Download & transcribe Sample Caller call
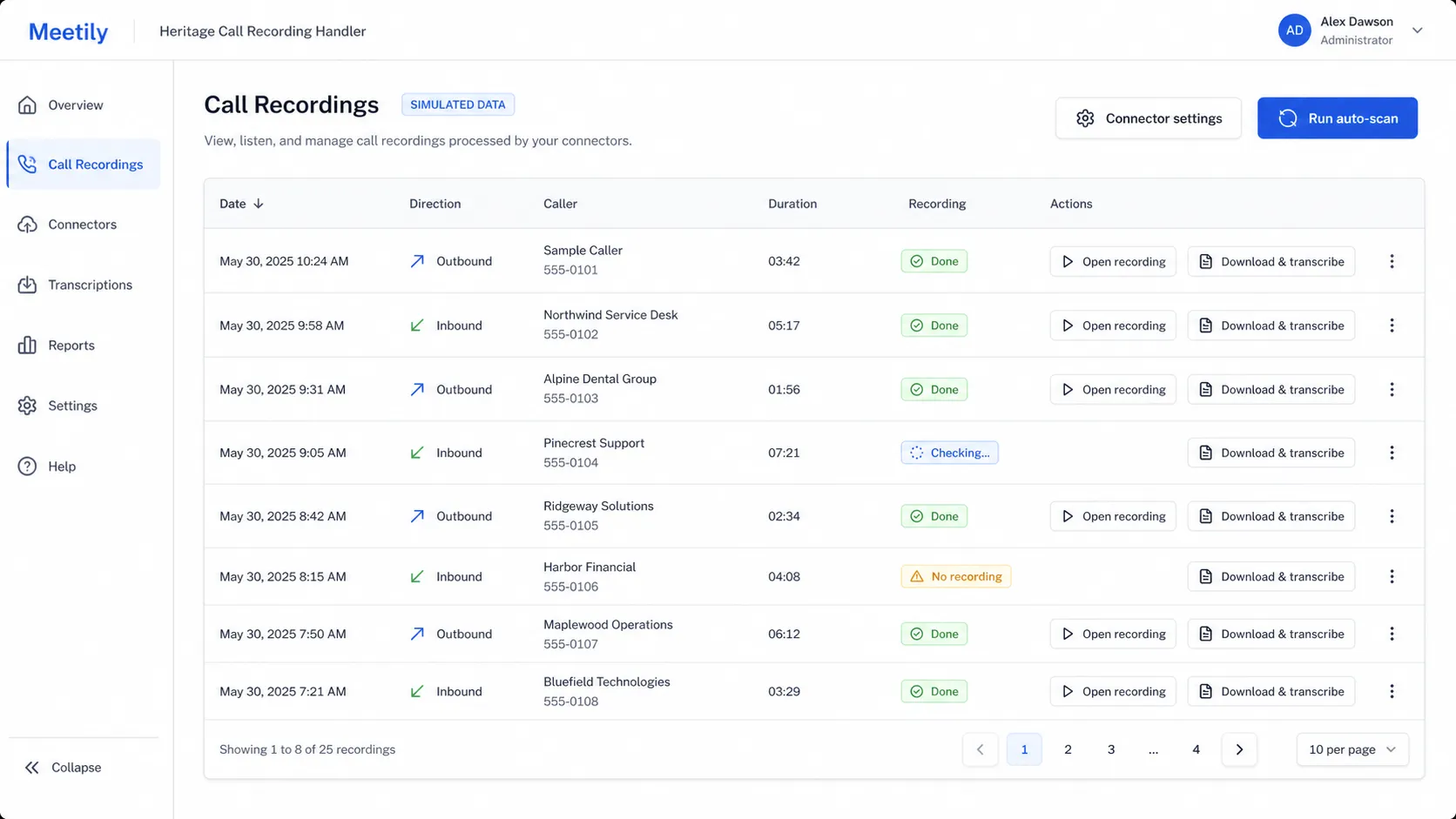The height and width of the screenshot is (819, 1456). (1271, 261)
